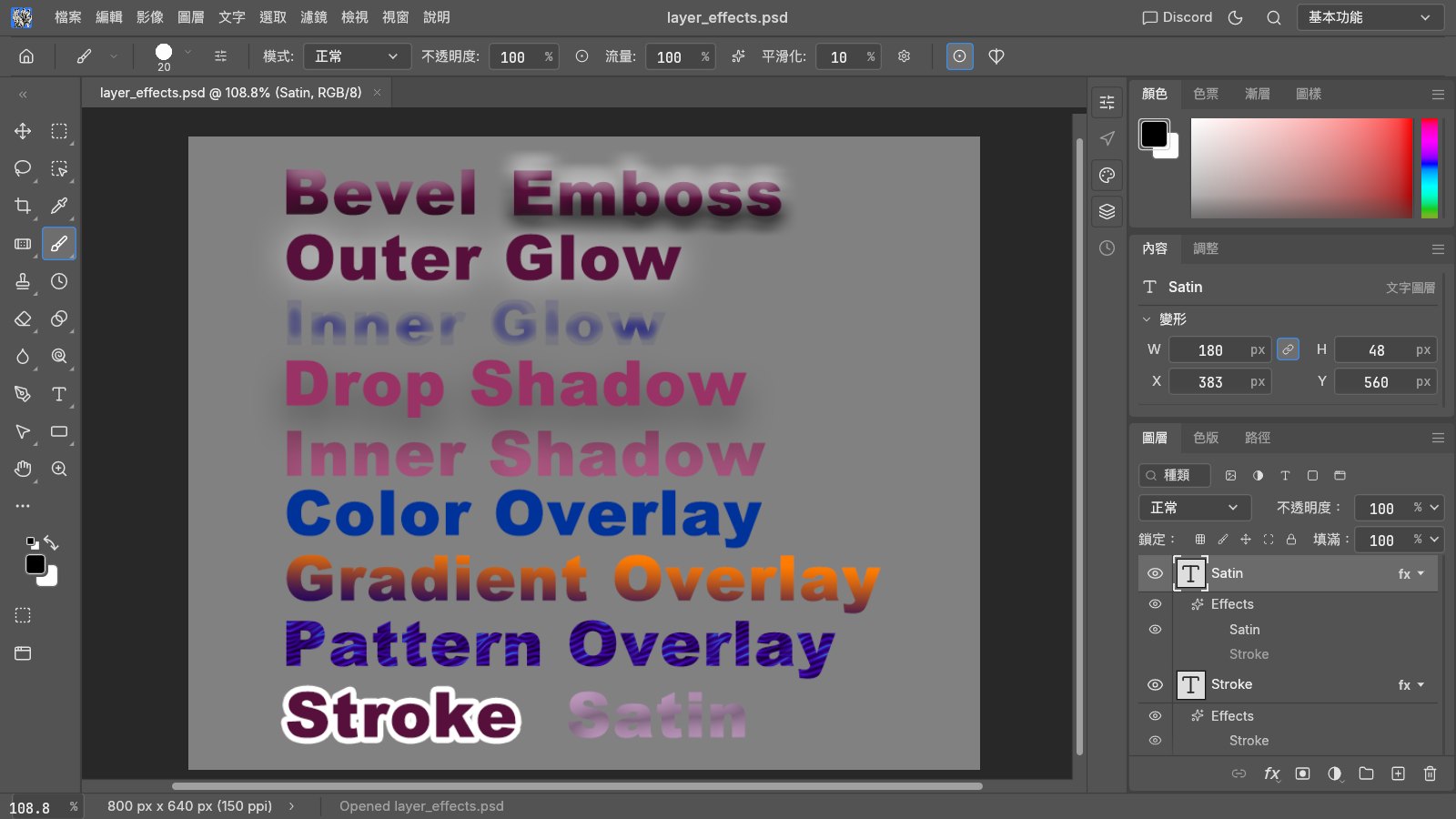The height and width of the screenshot is (819, 1456).
Task: Select the Hand tool
Action: [23, 469]
